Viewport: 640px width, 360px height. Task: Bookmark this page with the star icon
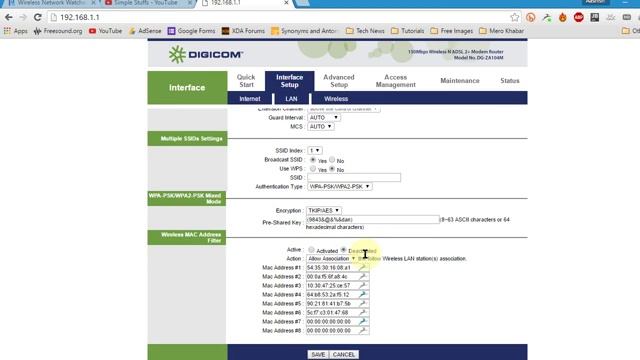point(514,18)
